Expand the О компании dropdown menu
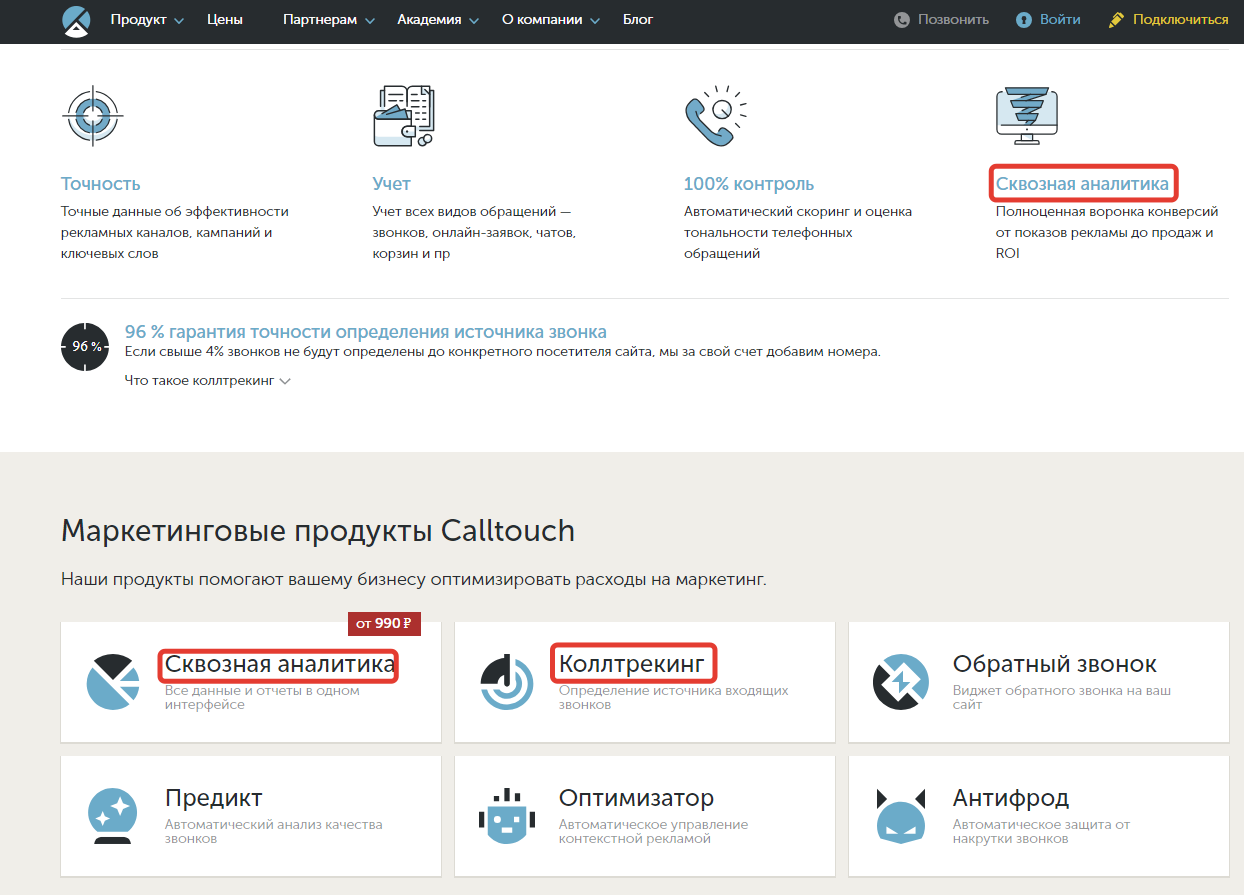The image size is (1244, 895). coord(551,20)
